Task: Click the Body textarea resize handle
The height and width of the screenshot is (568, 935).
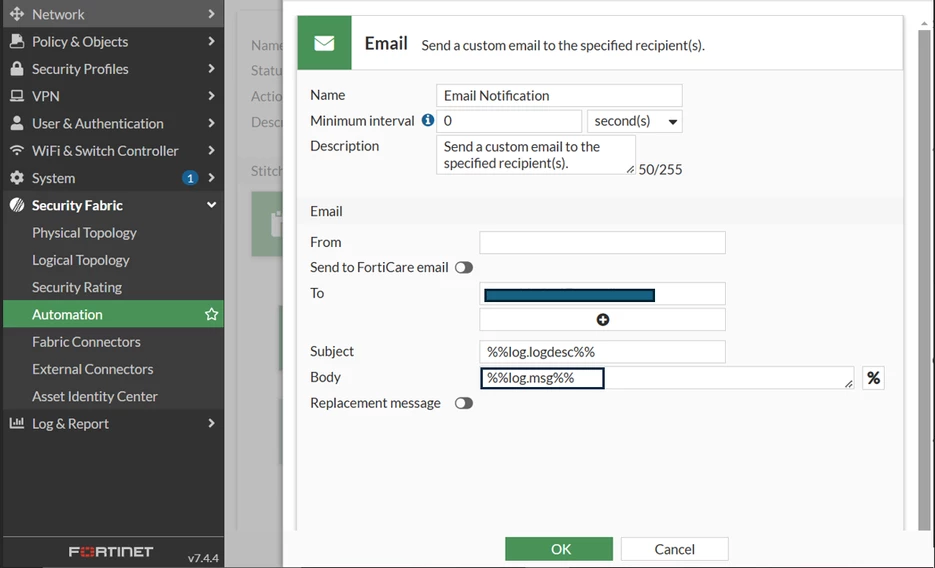Action: point(849,384)
